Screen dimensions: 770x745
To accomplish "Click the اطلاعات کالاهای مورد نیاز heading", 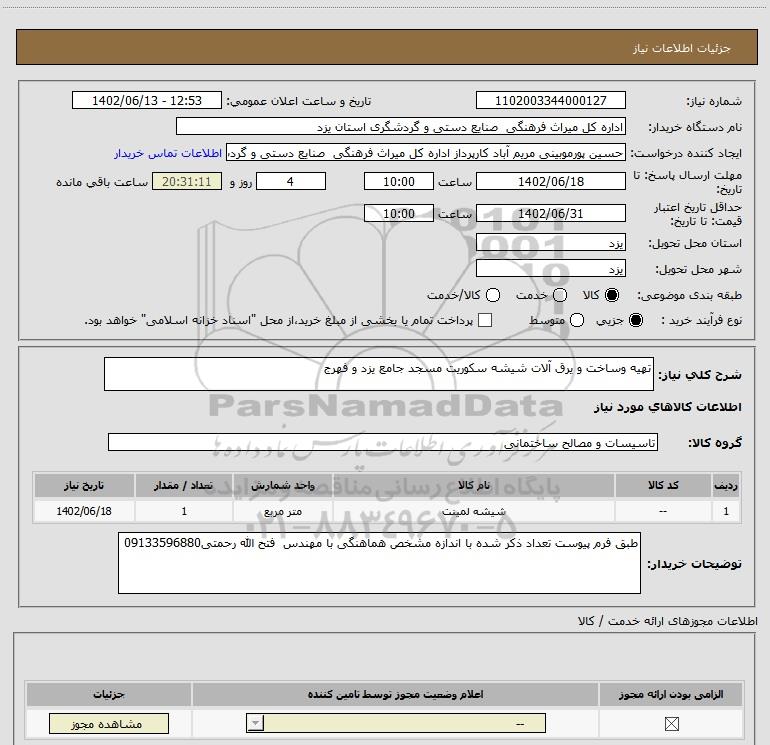I will [668, 407].
